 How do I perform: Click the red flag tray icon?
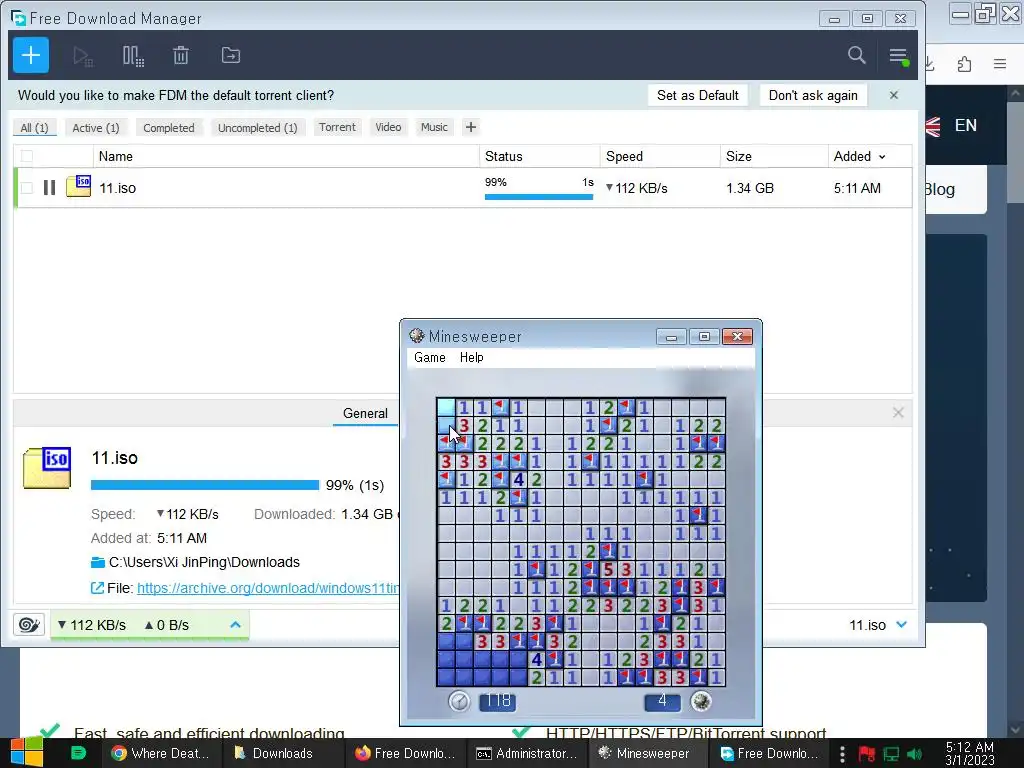[867, 754]
